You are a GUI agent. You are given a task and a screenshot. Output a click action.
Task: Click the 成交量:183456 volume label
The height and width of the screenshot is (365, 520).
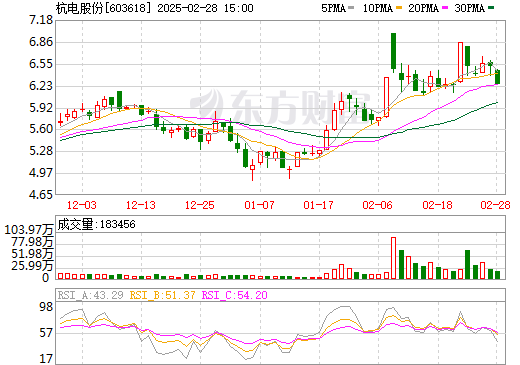click(97, 224)
